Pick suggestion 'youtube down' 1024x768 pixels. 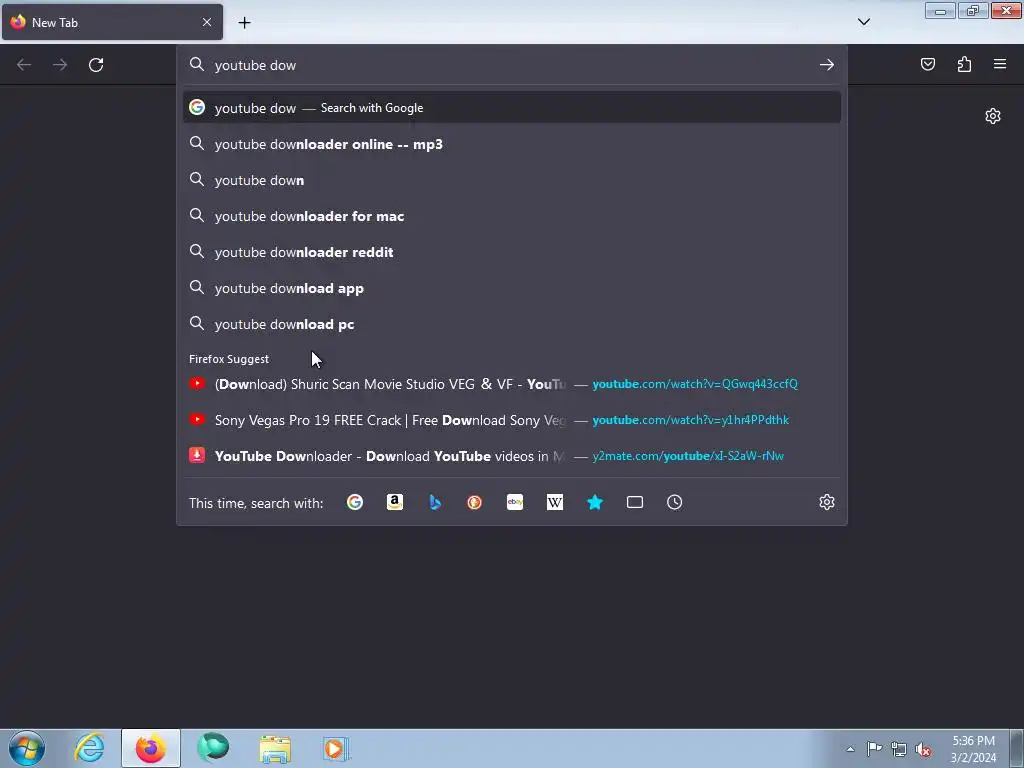click(512, 180)
